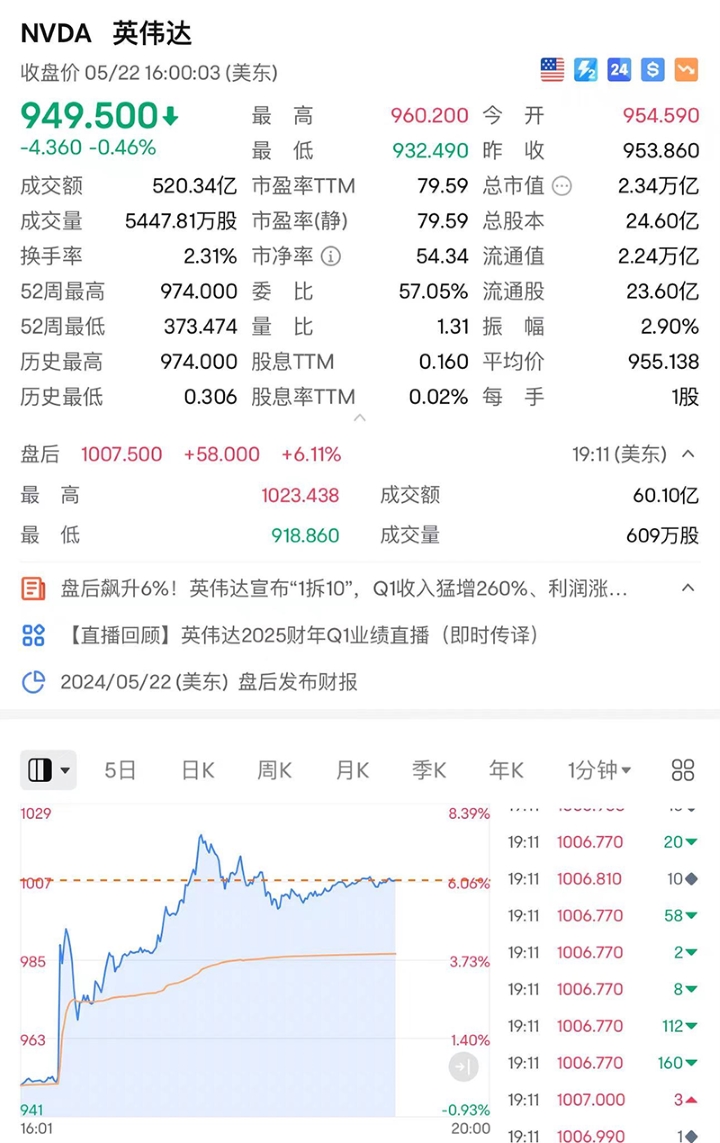Tap the 今开 value 954.590
The height and width of the screenshot is (1143, 720).
tap(661, 115)
